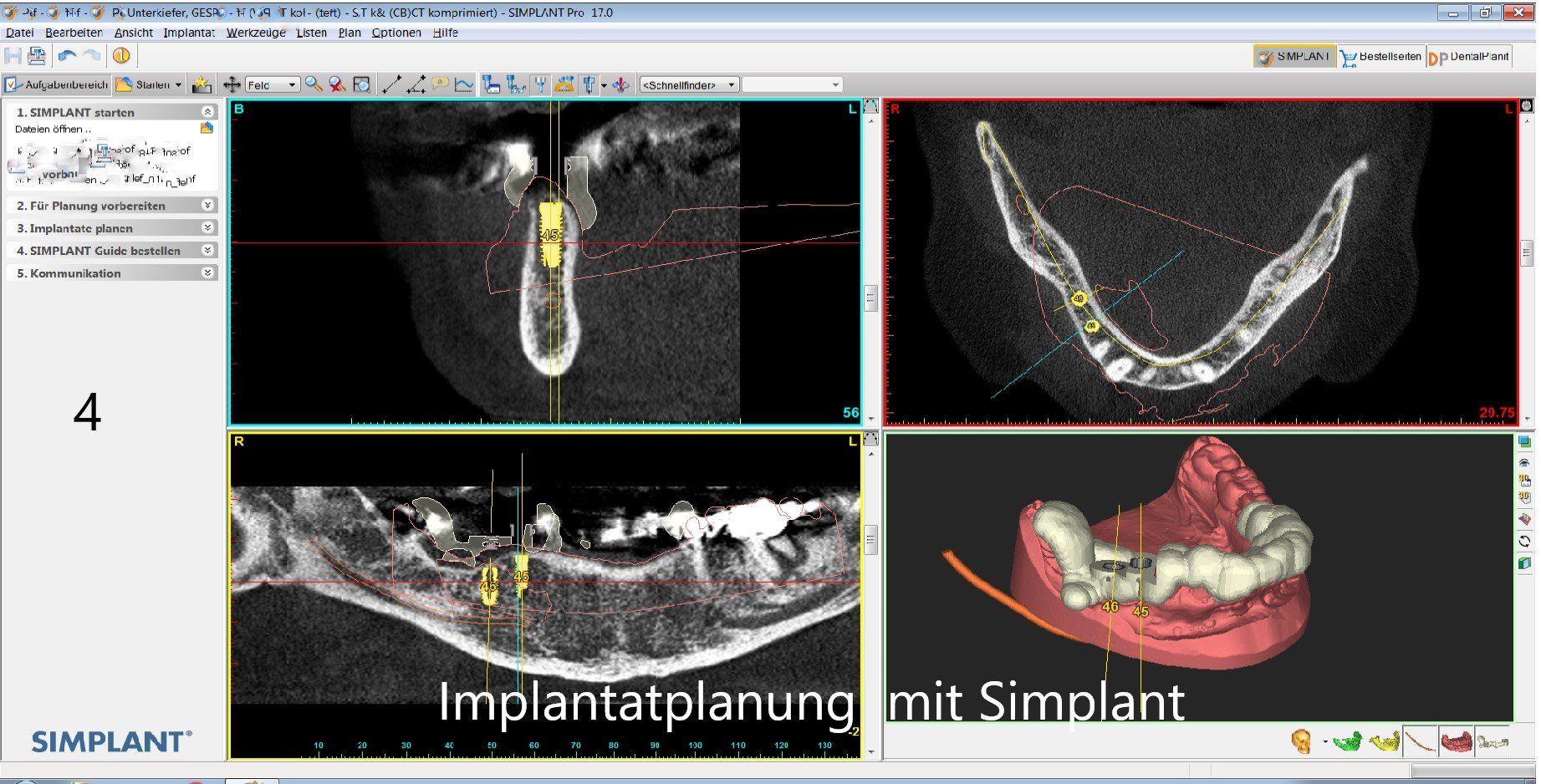Open the implant axis tool dropdown arrow
Screen dimensions: 1541x784
(x=604, y=85)
